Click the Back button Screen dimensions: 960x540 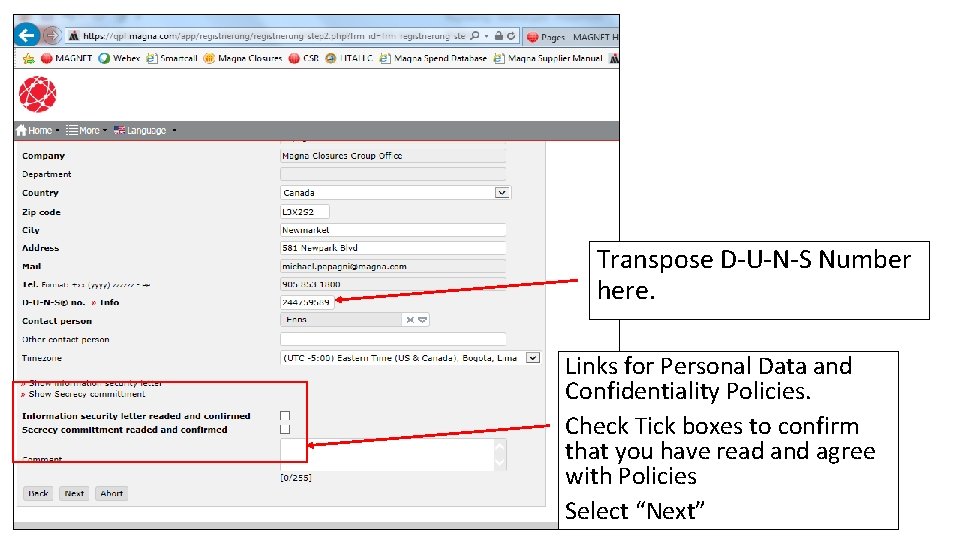coord(38,493)
